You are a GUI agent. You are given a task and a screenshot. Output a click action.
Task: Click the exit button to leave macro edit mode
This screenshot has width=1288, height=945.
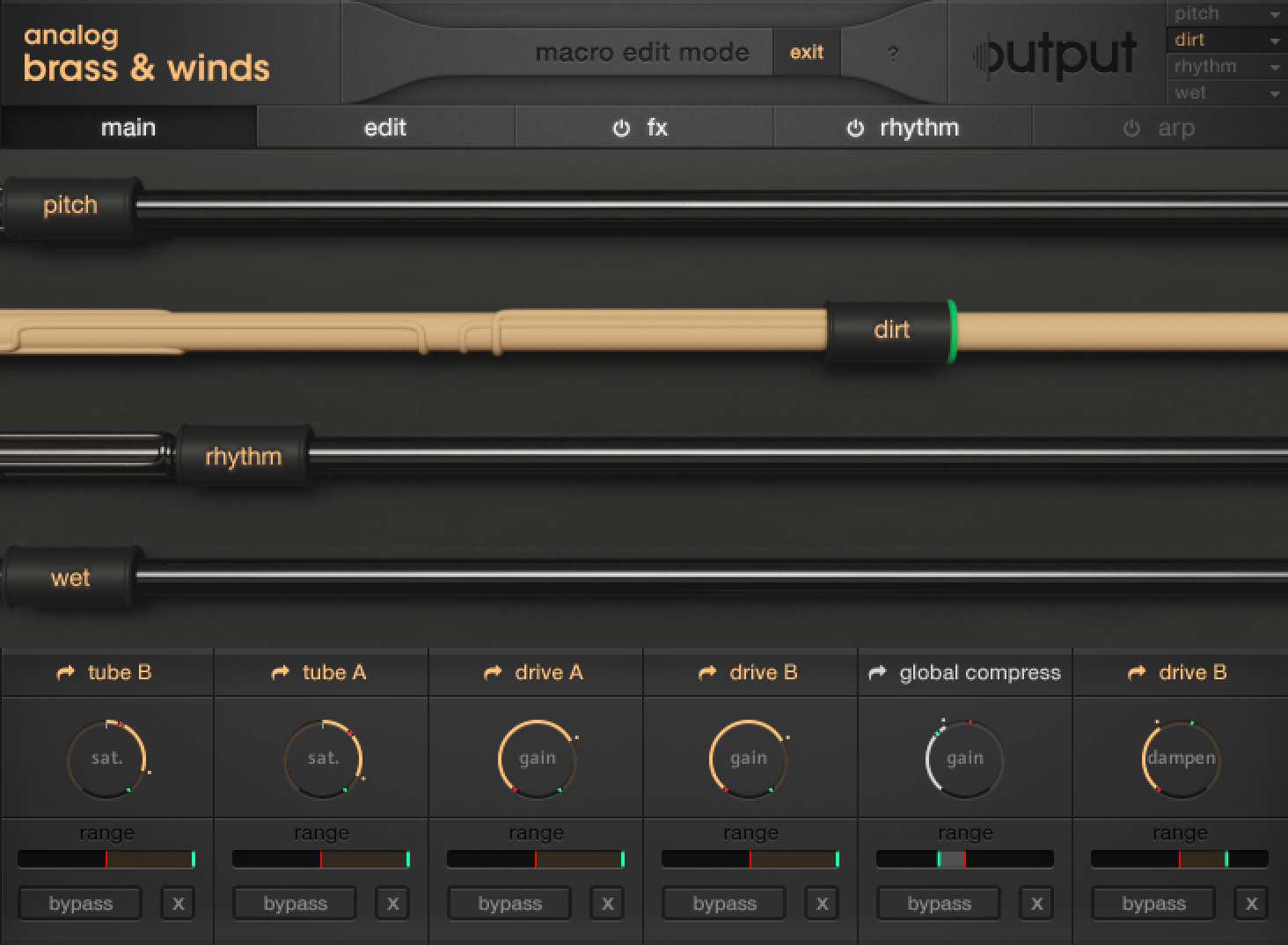pos(807,52)
